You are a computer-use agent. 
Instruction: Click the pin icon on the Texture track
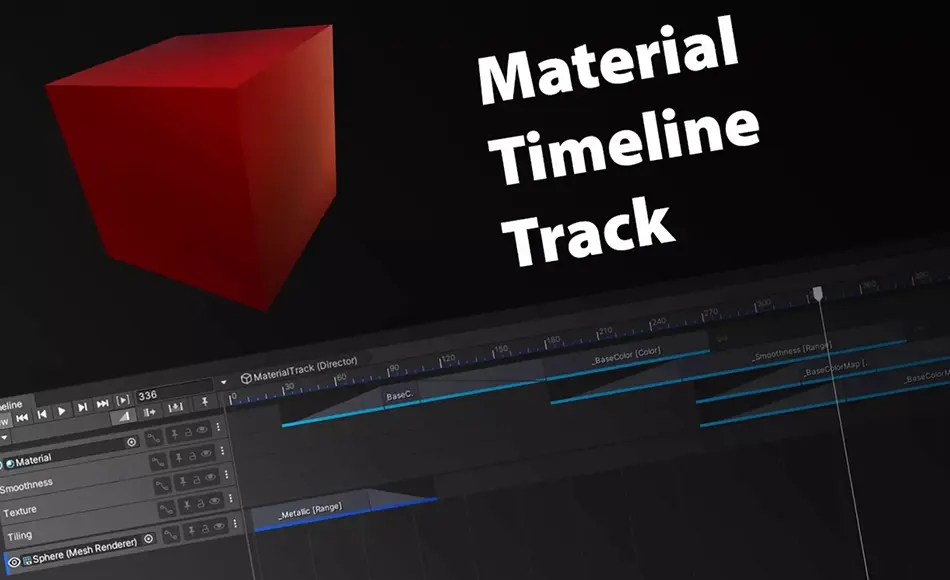point(183,482)
